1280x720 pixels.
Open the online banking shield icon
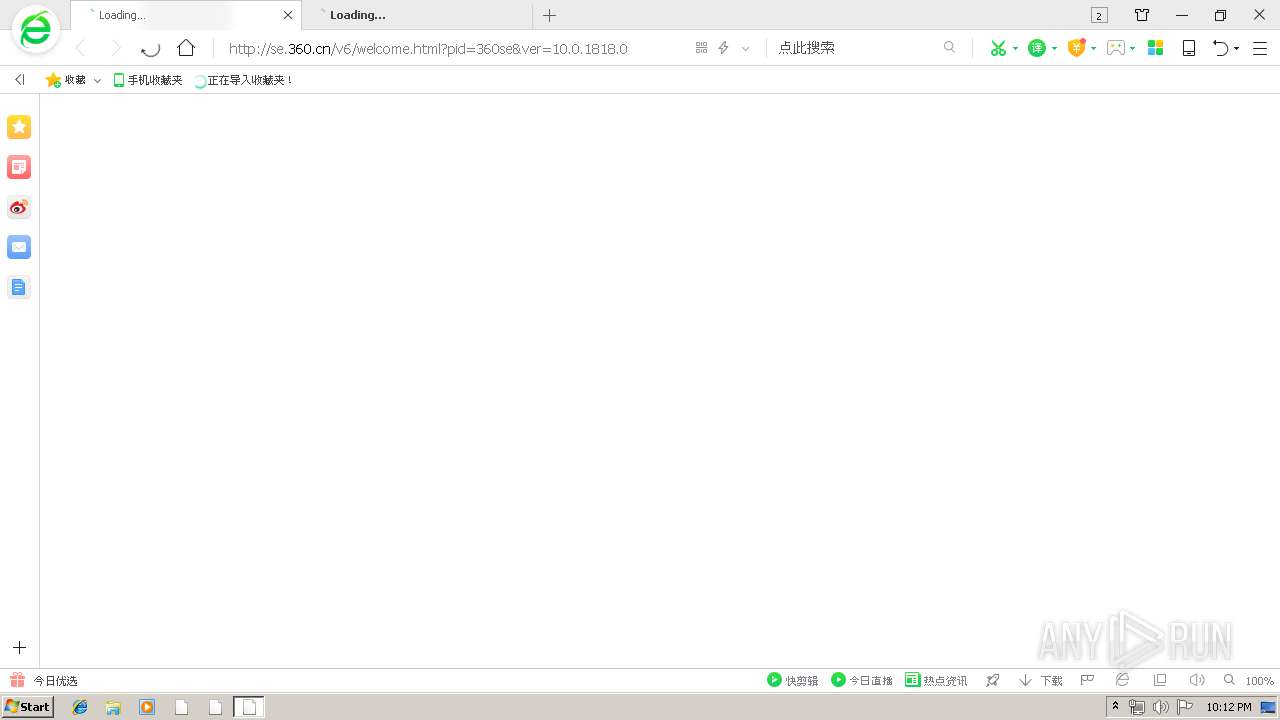[x=1077, y=48]
